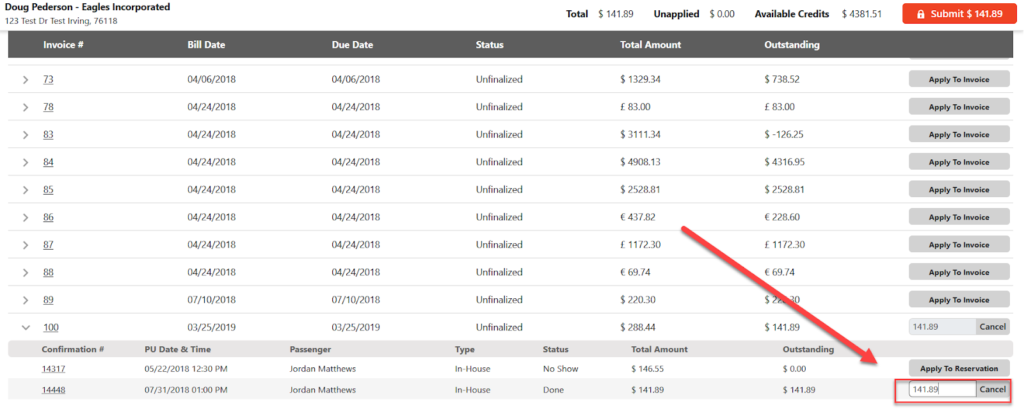Expand invoice 78 row chevron
The height and width of the screenshot is (409, 1024).
coord(26,107)
